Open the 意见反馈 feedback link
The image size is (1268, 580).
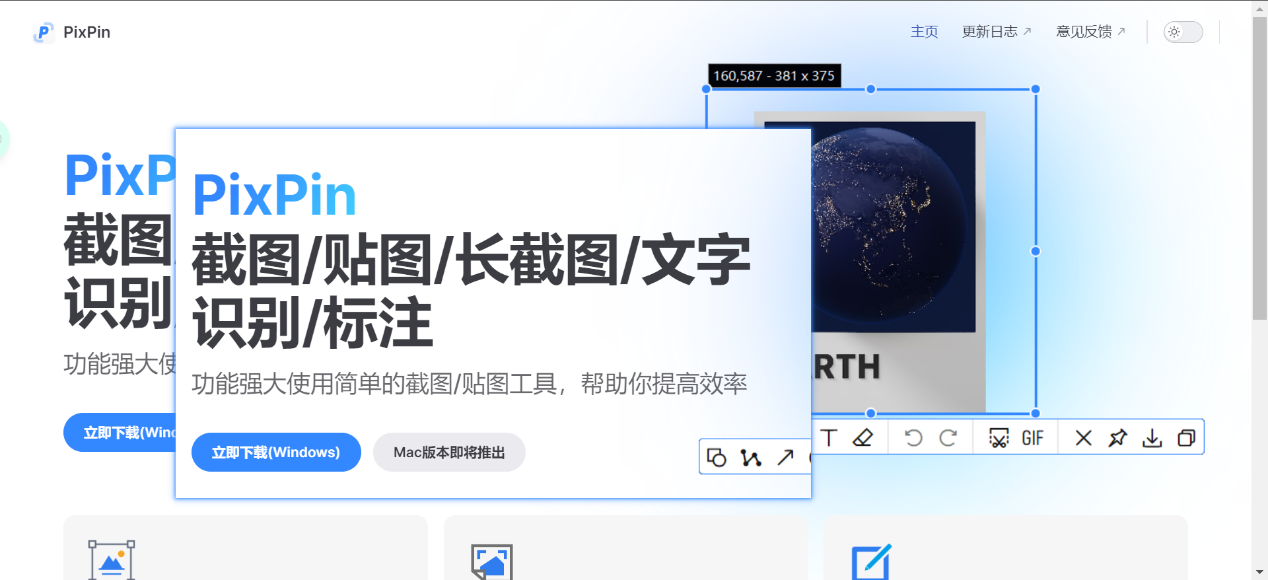point(1085,31)
